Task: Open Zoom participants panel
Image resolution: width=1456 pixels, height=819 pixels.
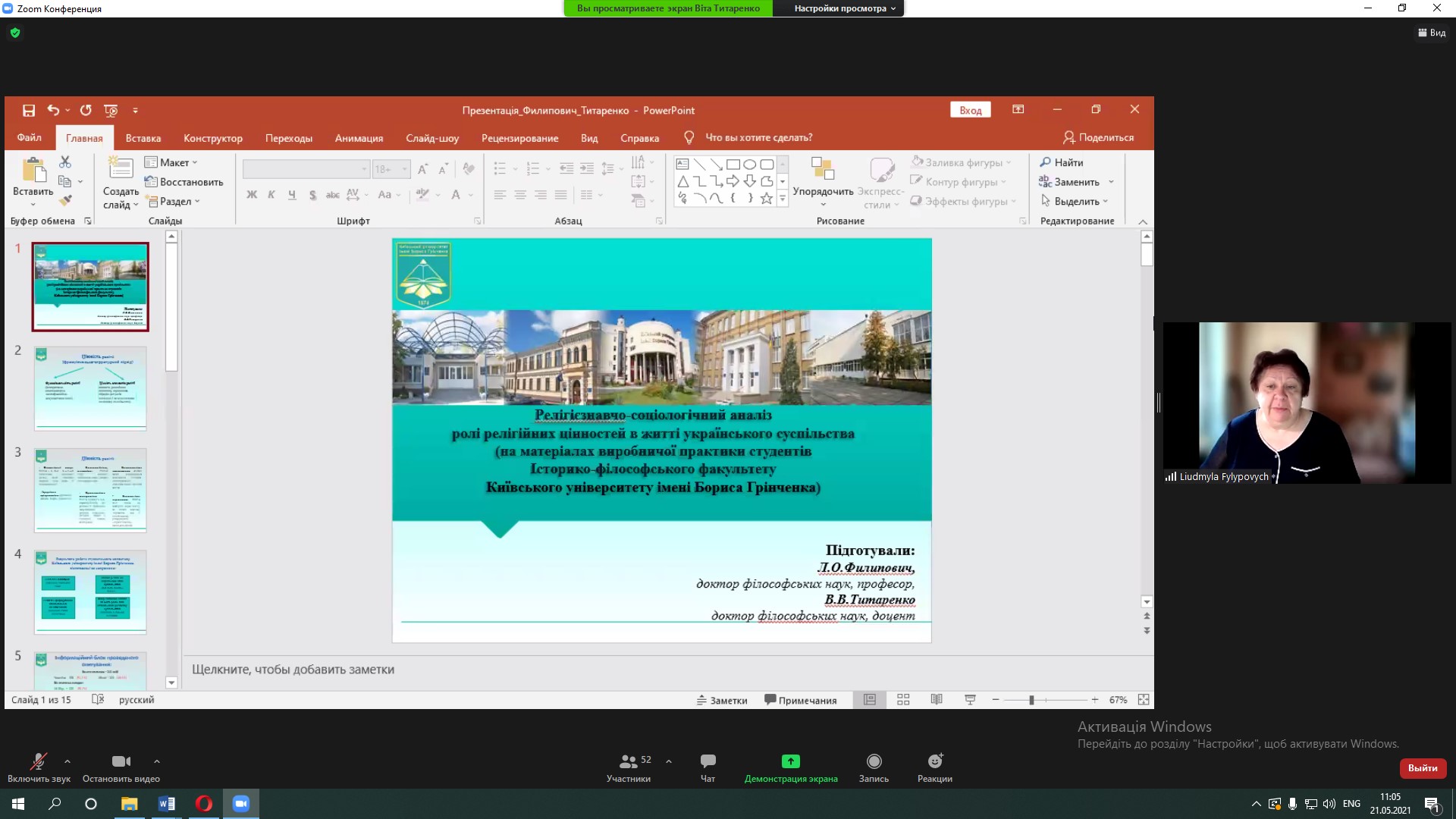Action: point(629,761)
